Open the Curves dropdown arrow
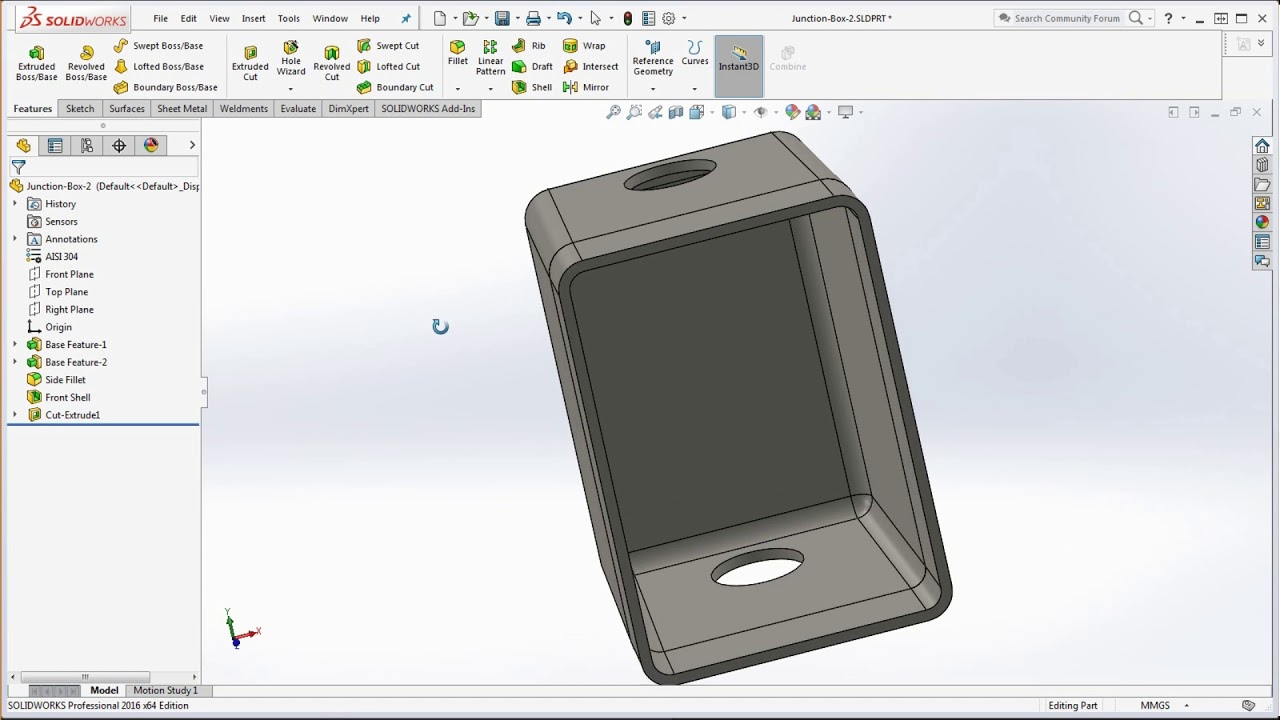This screenshot has height=720, width=1280. [x=694, y=88]
